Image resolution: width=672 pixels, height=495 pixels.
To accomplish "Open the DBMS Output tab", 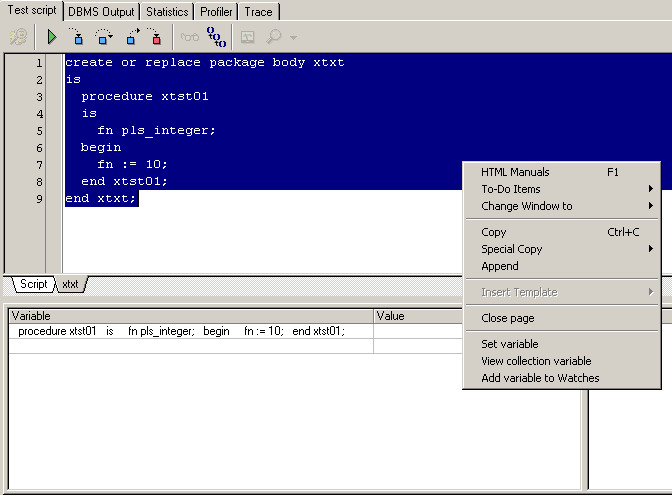I will tap(101, 12).
